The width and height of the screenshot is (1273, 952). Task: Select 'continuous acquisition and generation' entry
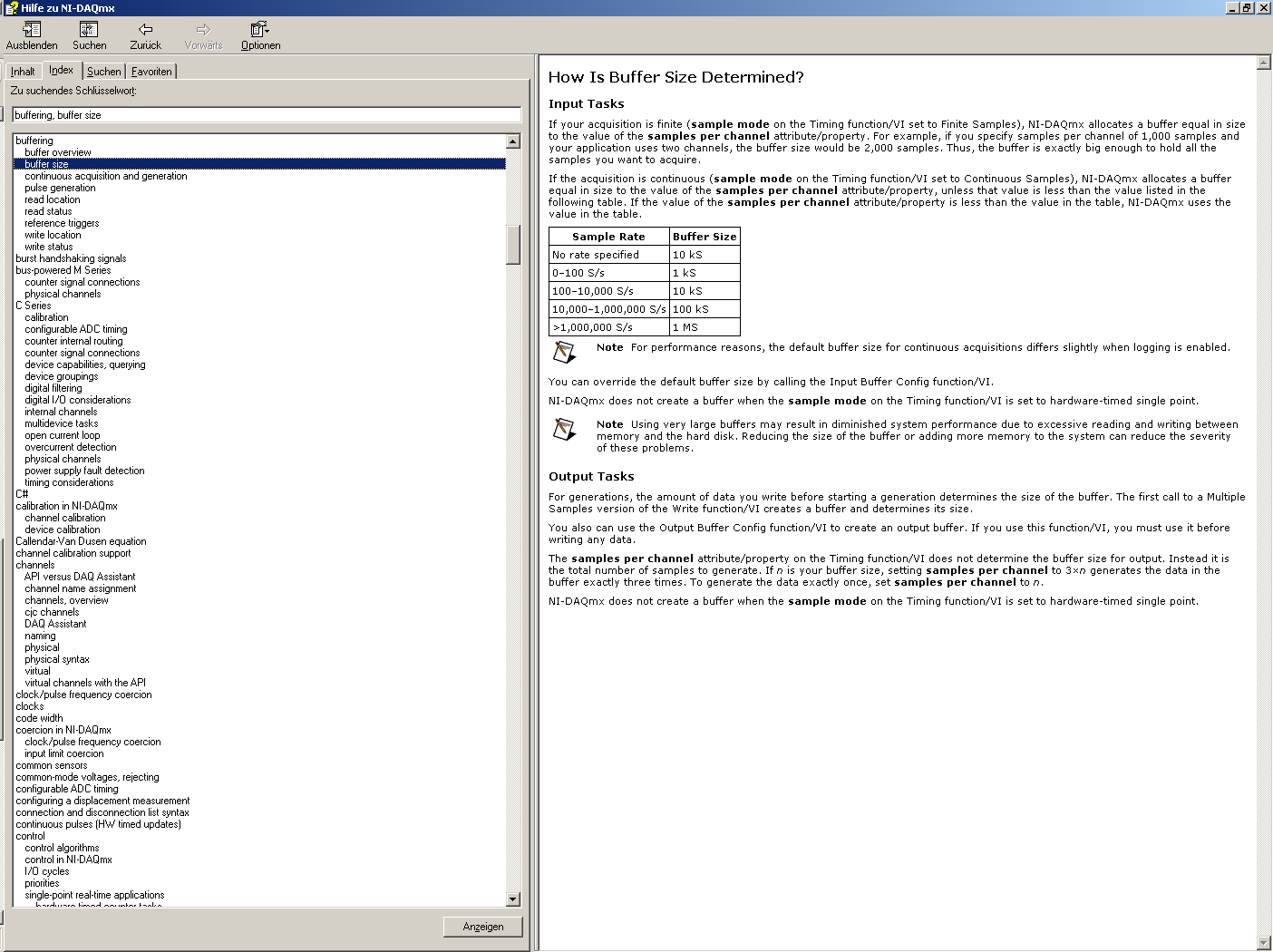pos(106,176)
